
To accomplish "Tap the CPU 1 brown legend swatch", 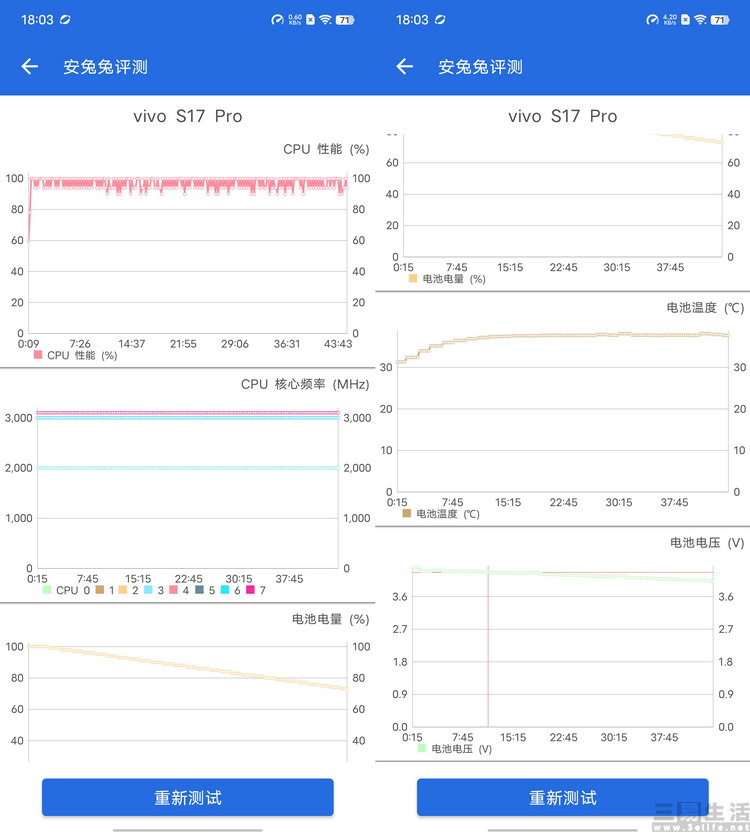I will 100,590.
